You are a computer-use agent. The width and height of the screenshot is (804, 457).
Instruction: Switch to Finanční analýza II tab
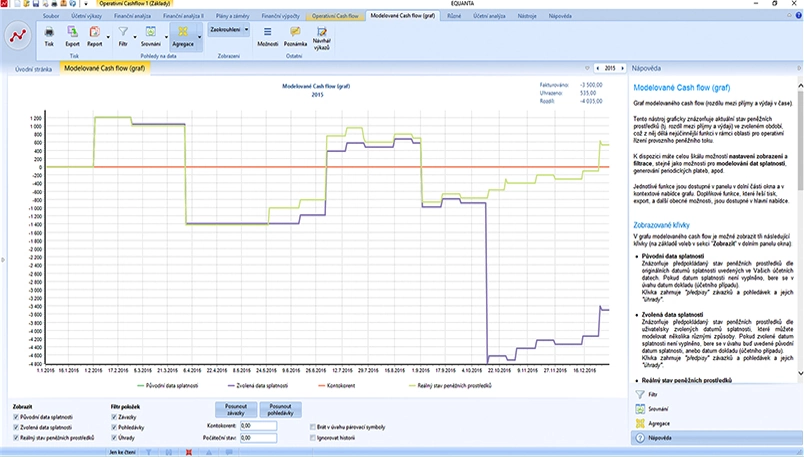click(183, 16)
